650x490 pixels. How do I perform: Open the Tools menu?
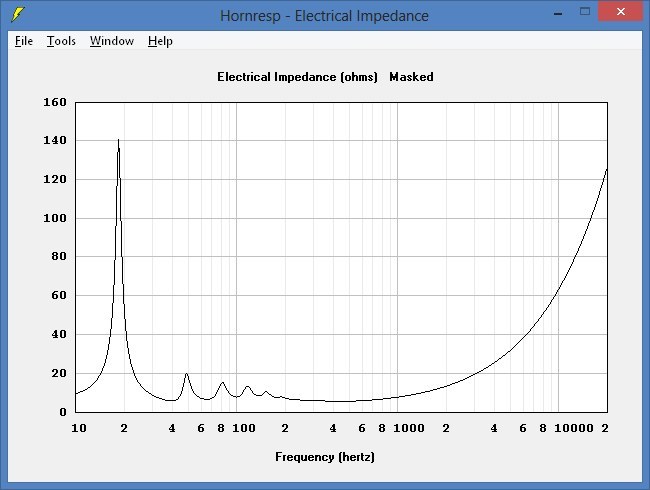pos(61,41)
